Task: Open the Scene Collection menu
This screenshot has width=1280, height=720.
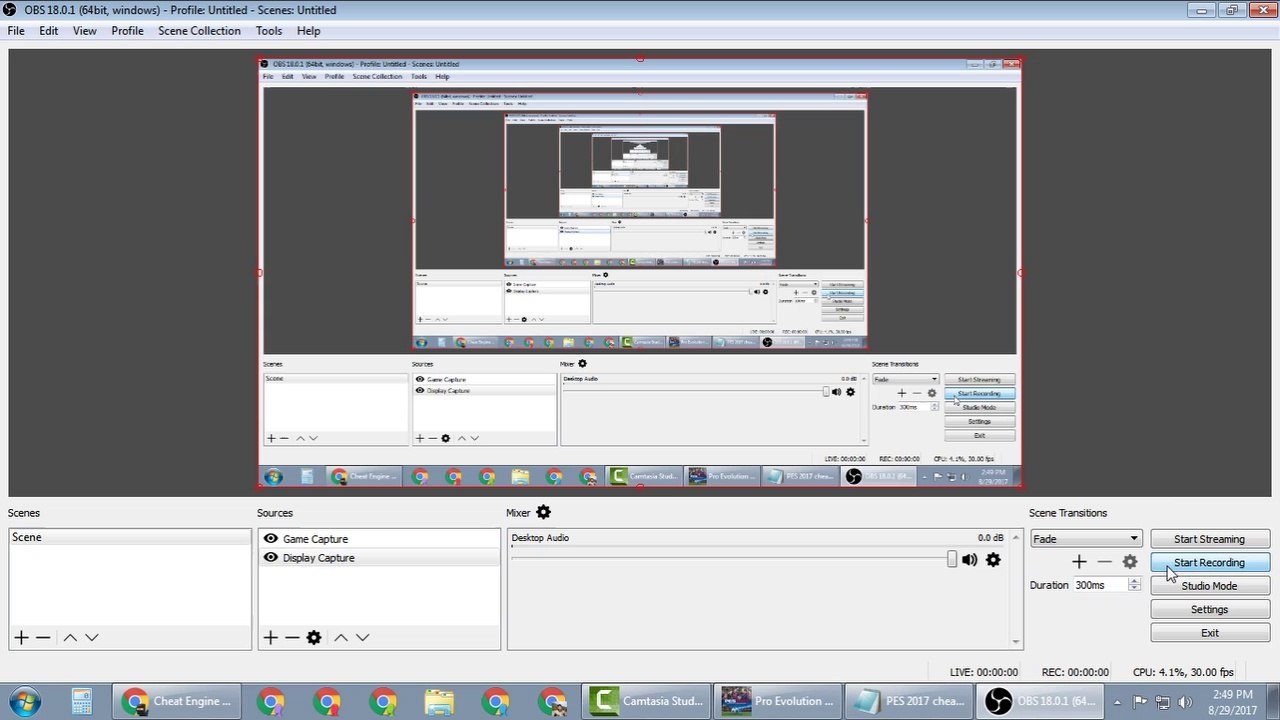Action: pos(199,31)
